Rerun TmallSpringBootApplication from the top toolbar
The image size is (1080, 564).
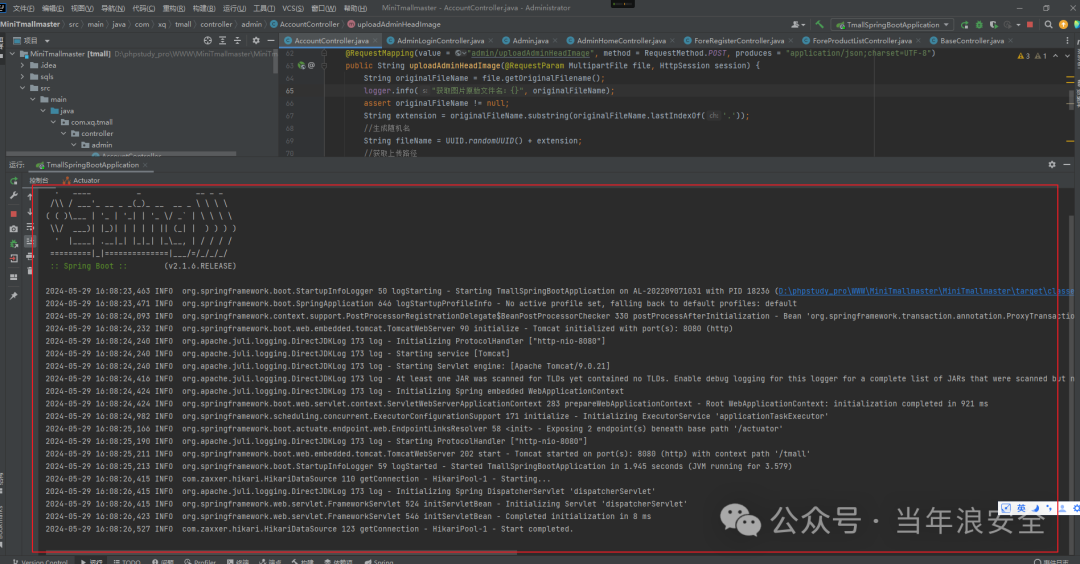coord(964,25)
